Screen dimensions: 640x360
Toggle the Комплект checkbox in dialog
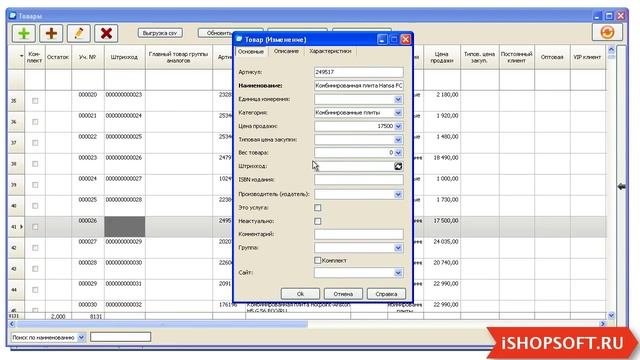point(317,260)
